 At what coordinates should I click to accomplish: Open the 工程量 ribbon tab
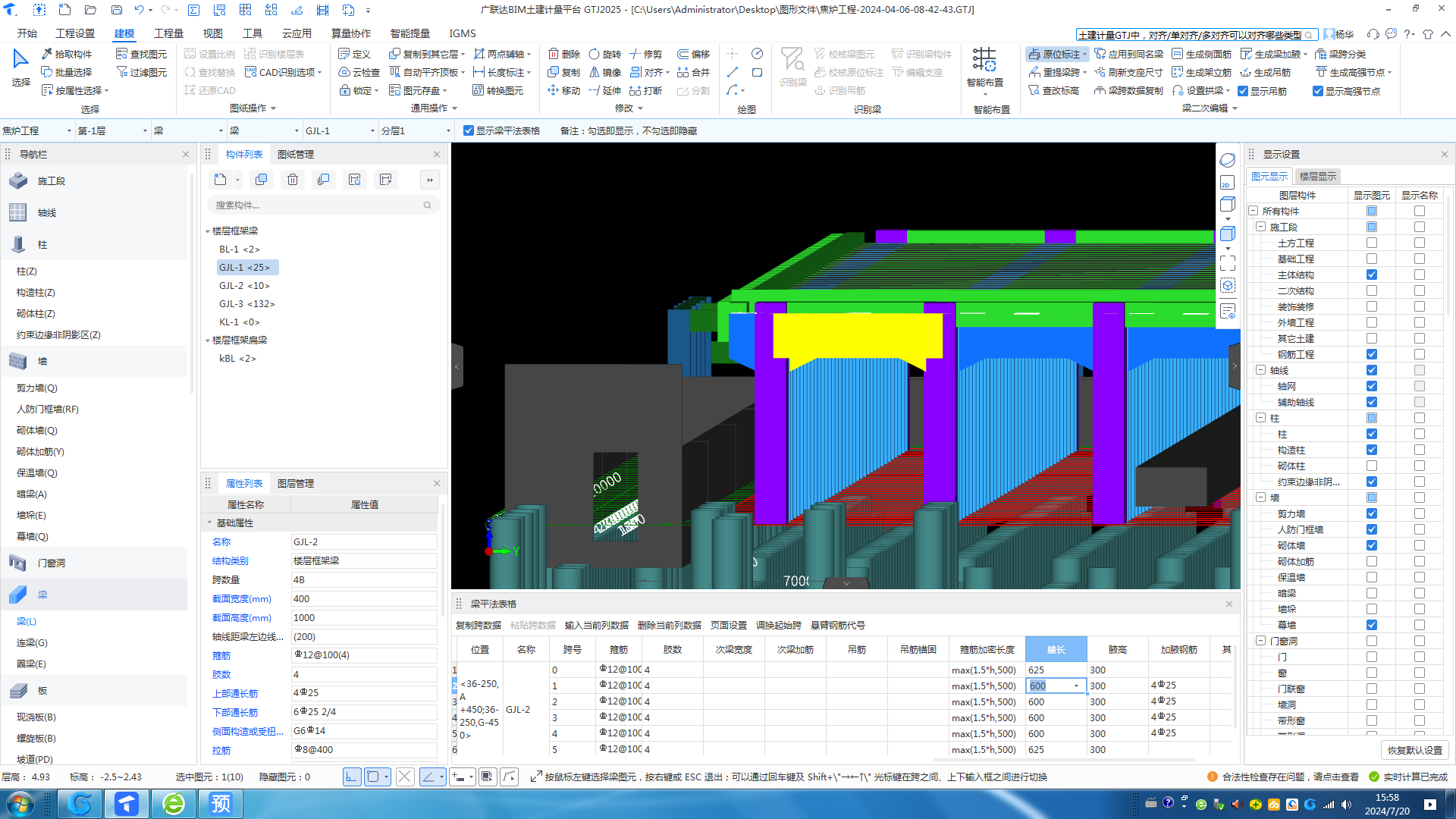click(x=168, y=33)
